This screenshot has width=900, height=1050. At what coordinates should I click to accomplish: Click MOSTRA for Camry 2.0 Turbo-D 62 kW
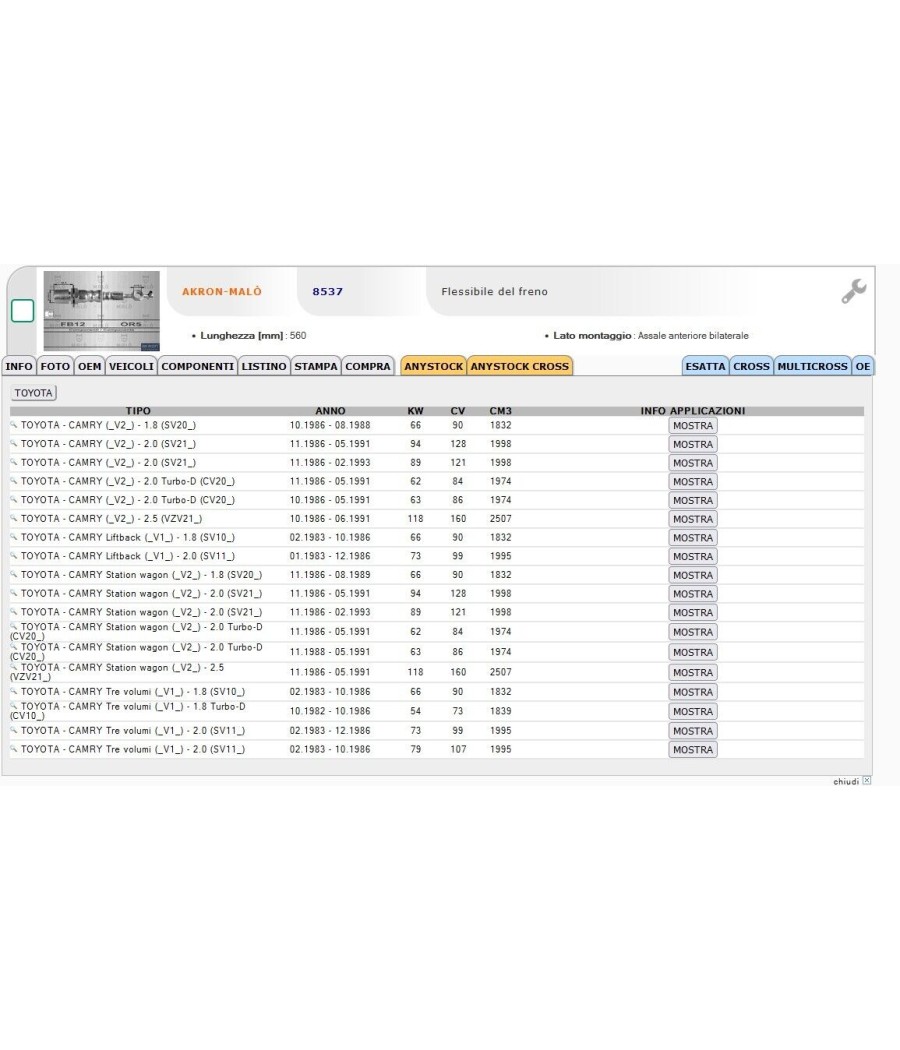point(693,482)
